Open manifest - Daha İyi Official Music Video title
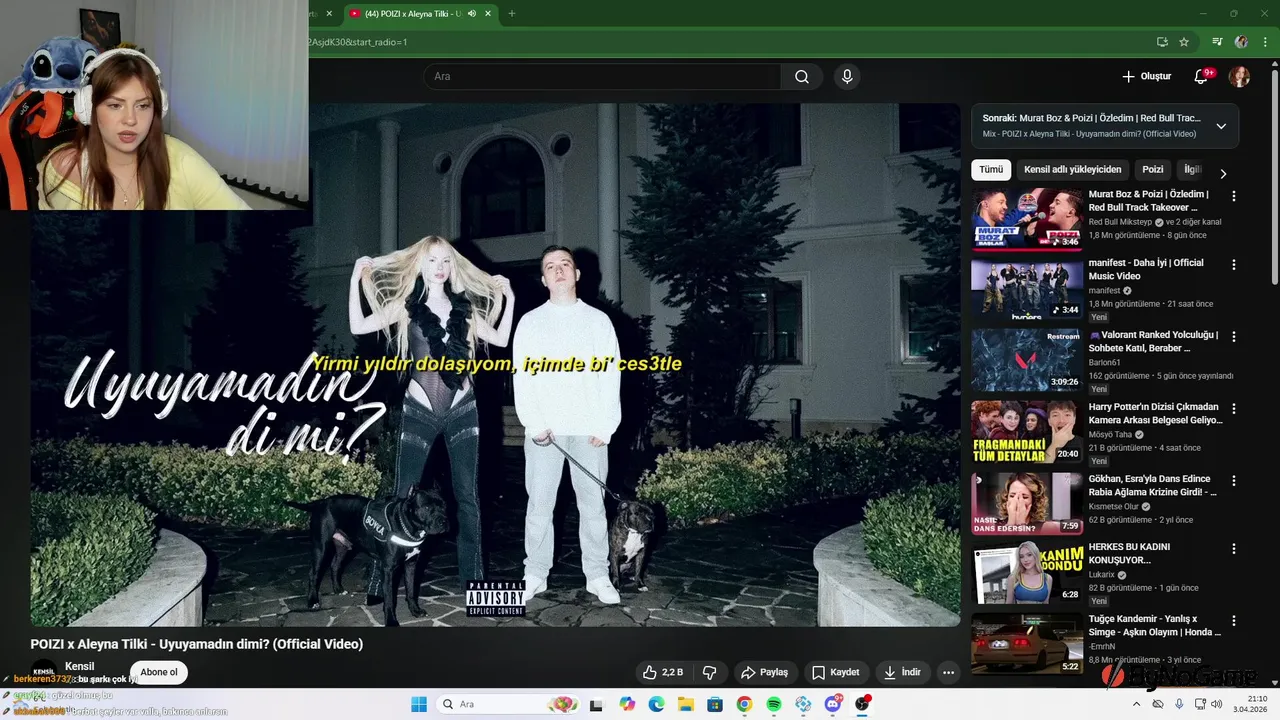1280x720 pixels. [x=1146, y=269]
